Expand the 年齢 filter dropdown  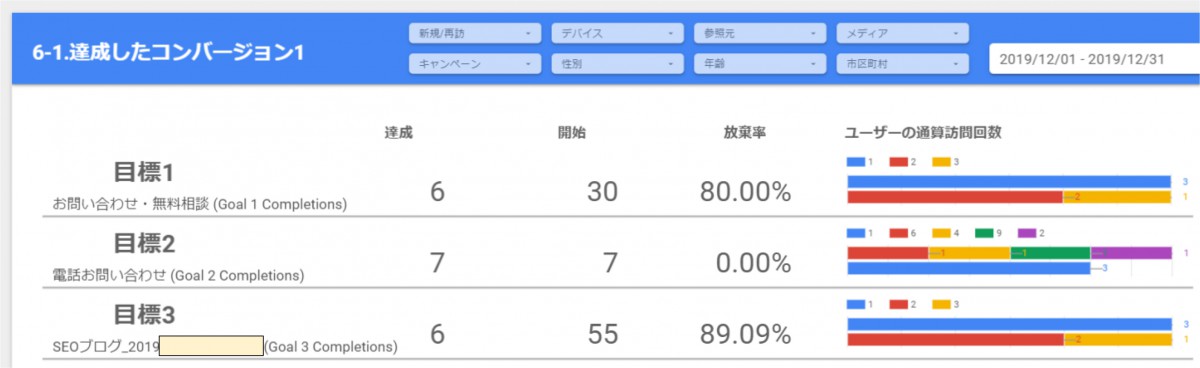[760, 64]
